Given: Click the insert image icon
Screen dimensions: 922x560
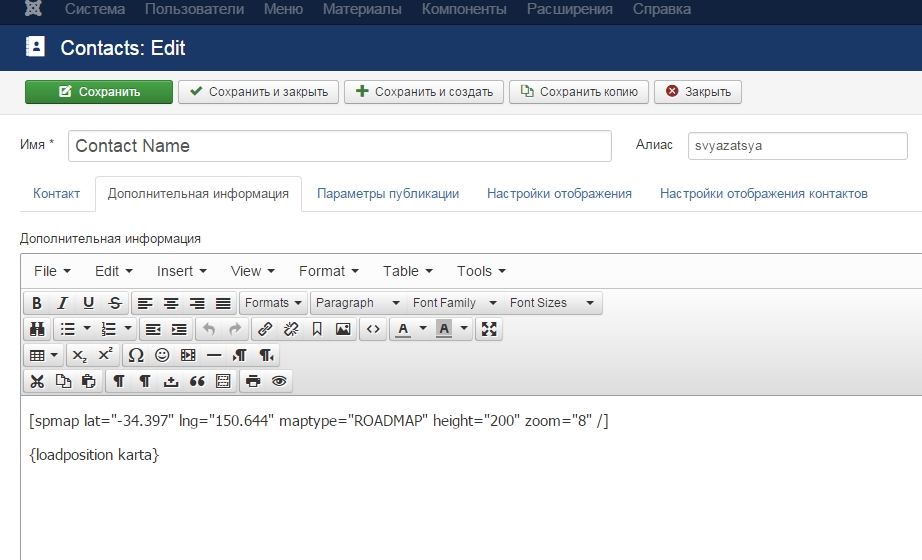Looking at the screenshot, I should click(x=343, y=329).
